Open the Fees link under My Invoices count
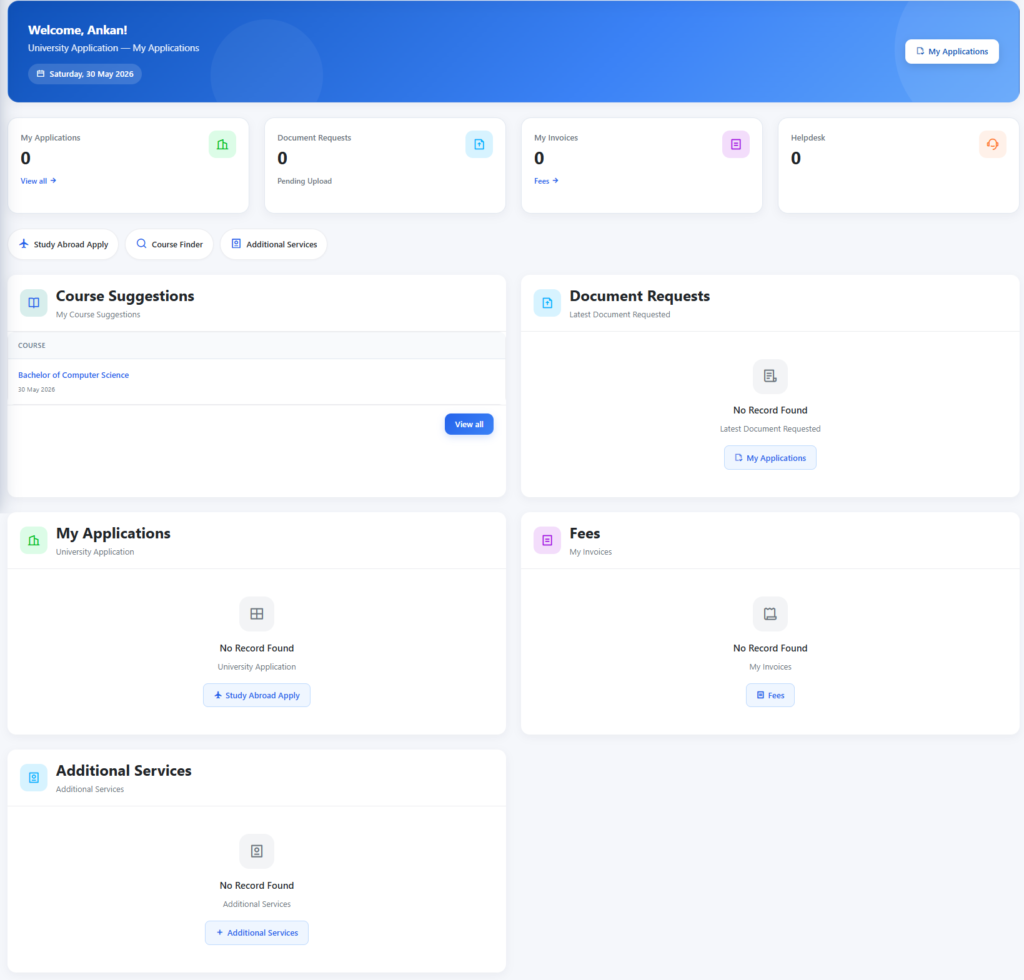Screen dimensions: 1024x980 546,181
